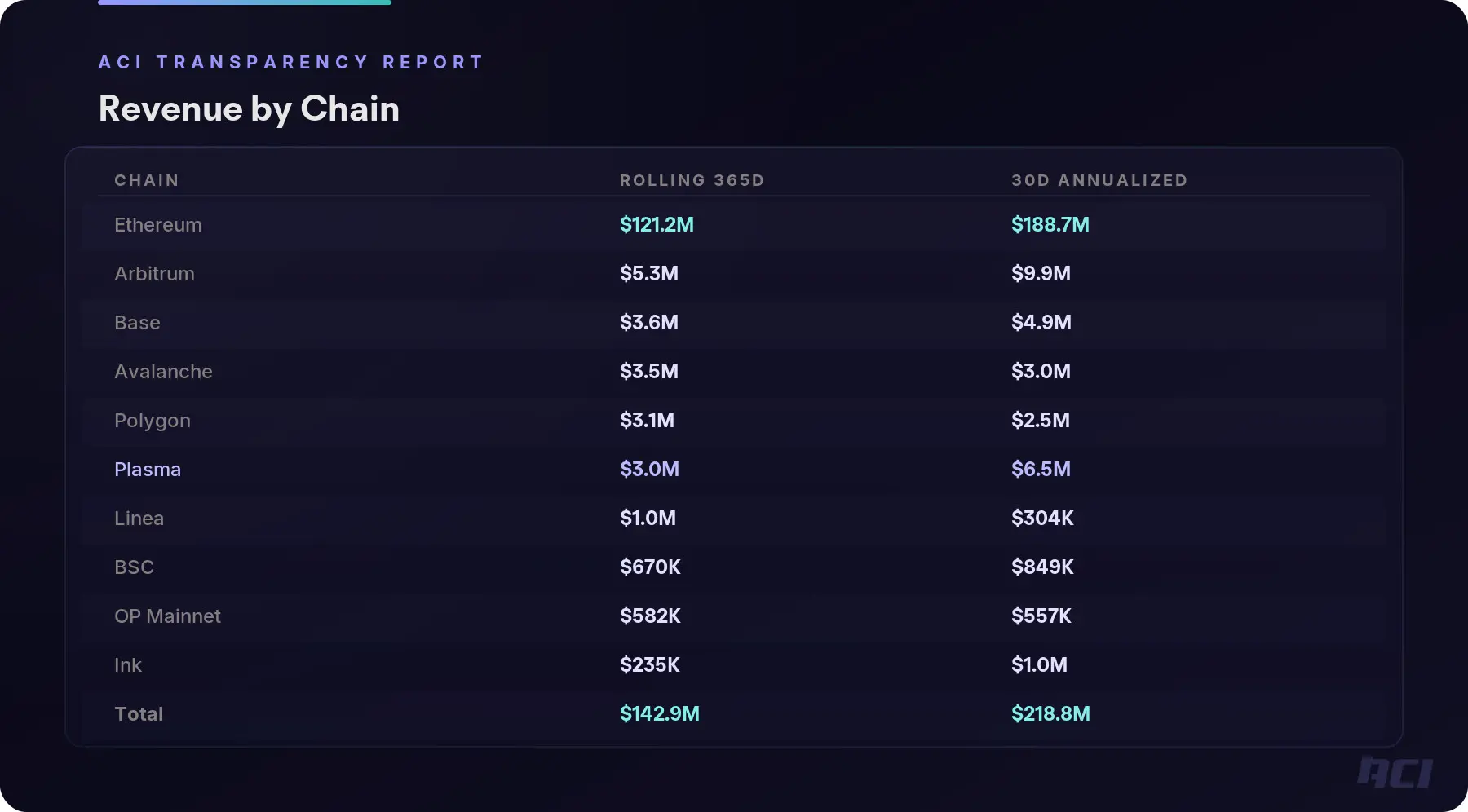Click Base's $3.6M rolling revenue
1468x812 pixels.
coord(648,323)
